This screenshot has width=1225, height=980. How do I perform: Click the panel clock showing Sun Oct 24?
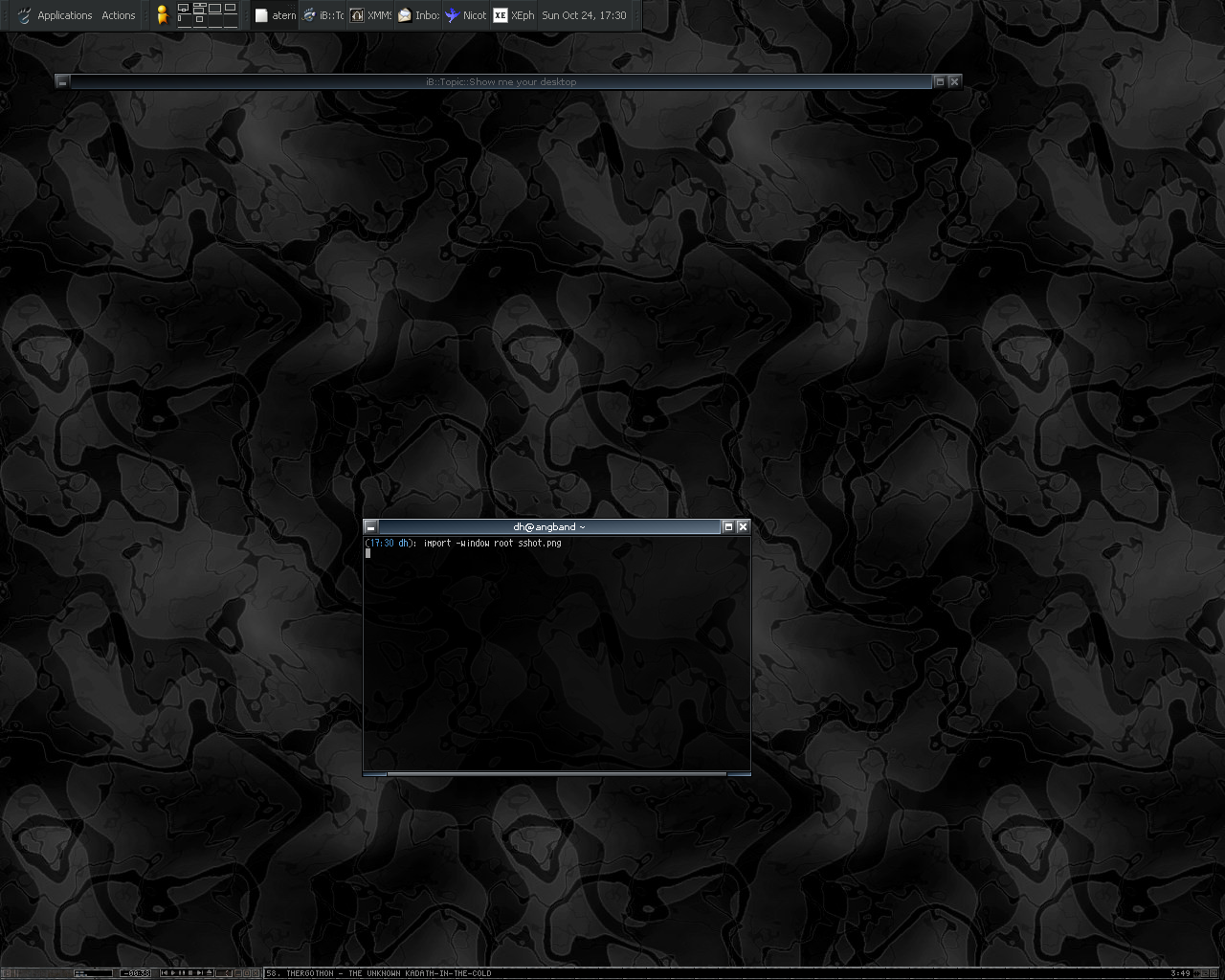(x=584, y=15)
